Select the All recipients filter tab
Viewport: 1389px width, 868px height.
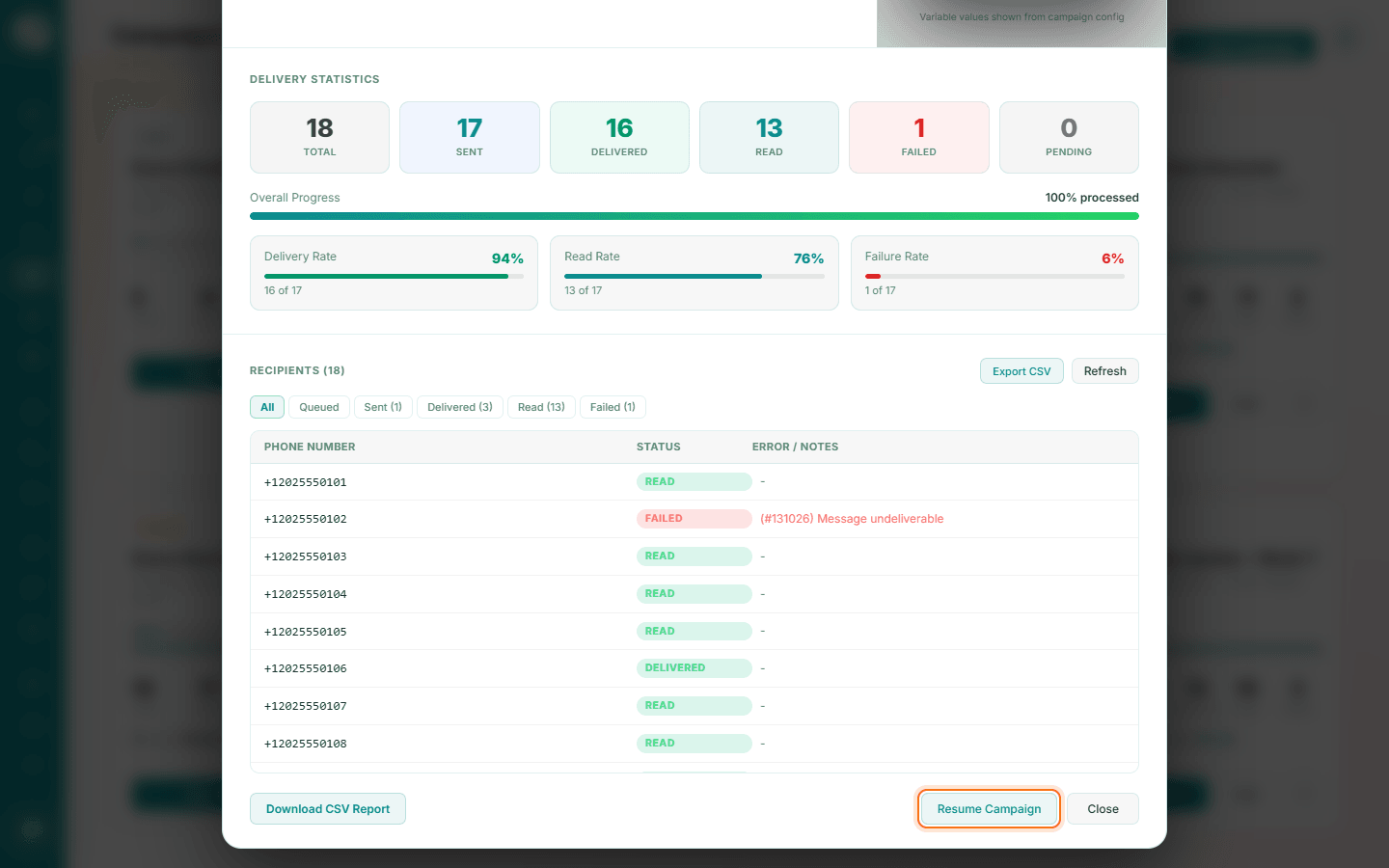267,407
